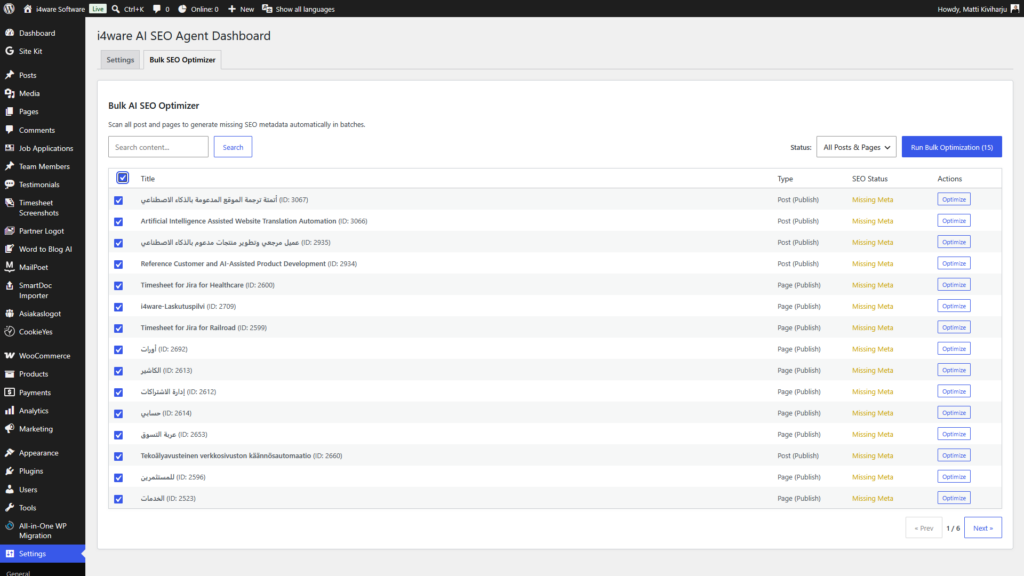
Task: Click Missing Meta status for ID: 2600
Action: click(872, 285)
